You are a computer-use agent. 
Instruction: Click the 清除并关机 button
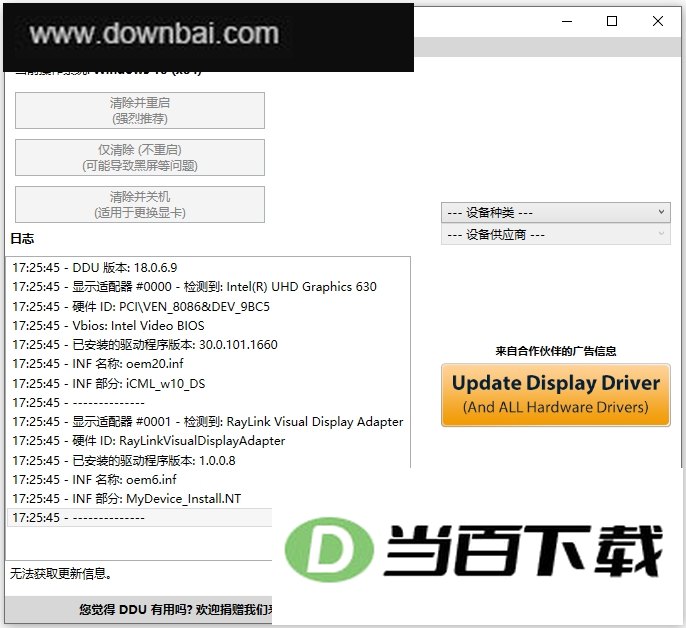pyautogui.click(x=140, y=204)
